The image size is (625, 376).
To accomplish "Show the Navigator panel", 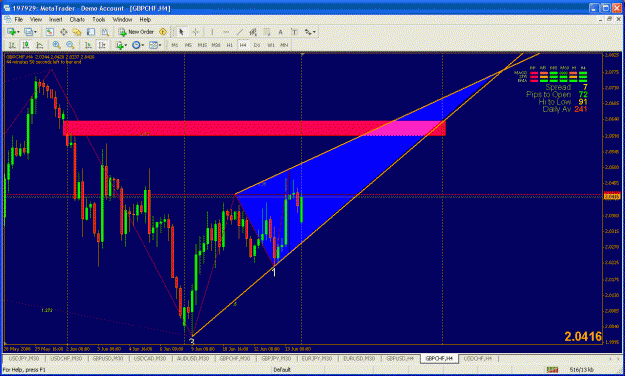I will [x=77, y=32].
